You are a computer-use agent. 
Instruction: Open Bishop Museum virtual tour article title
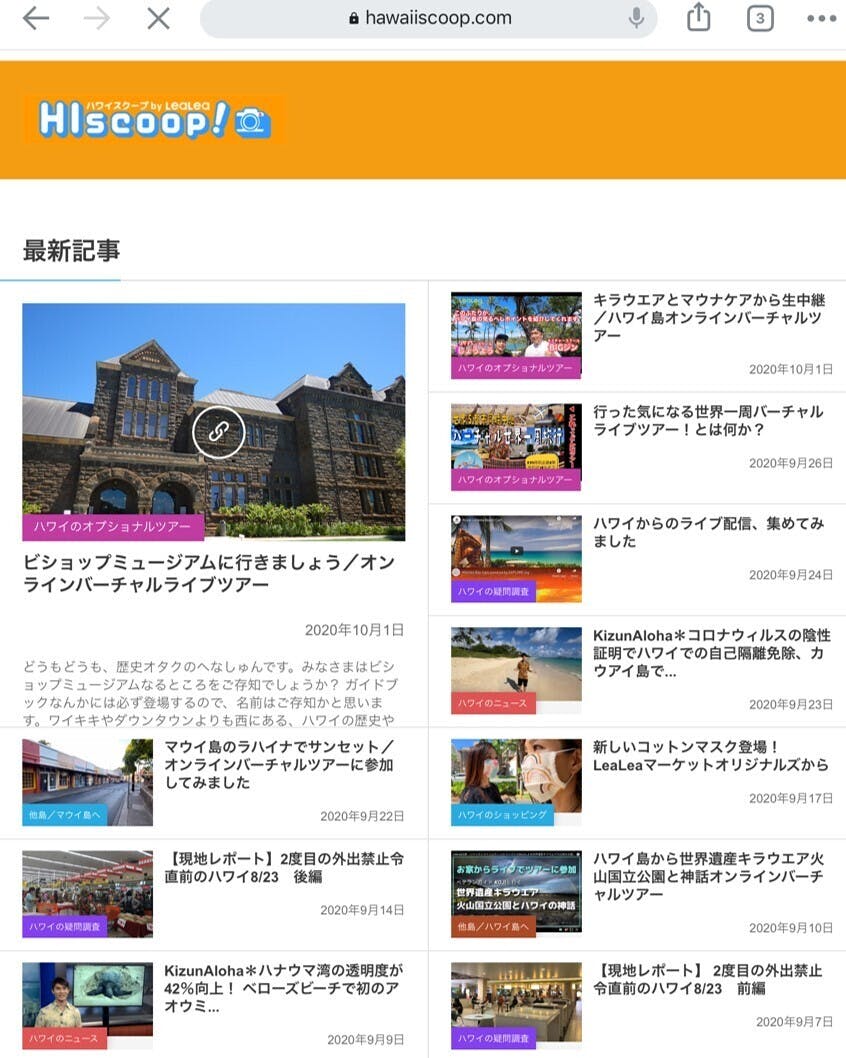[x=208, y=573]
